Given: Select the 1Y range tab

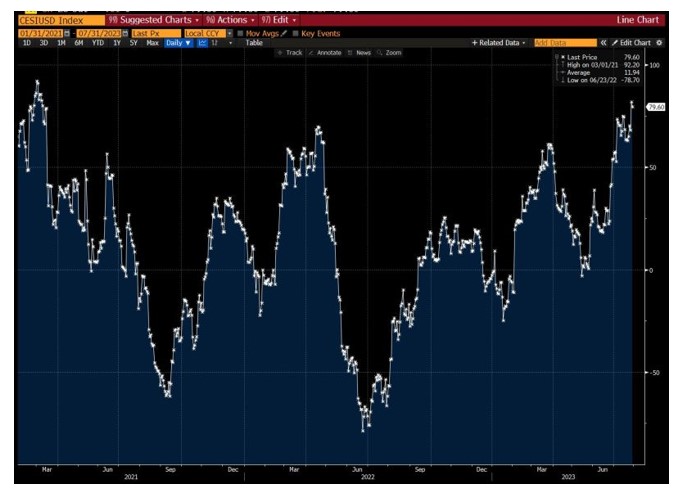Looking at the screenshot, I should coord(117,43).
